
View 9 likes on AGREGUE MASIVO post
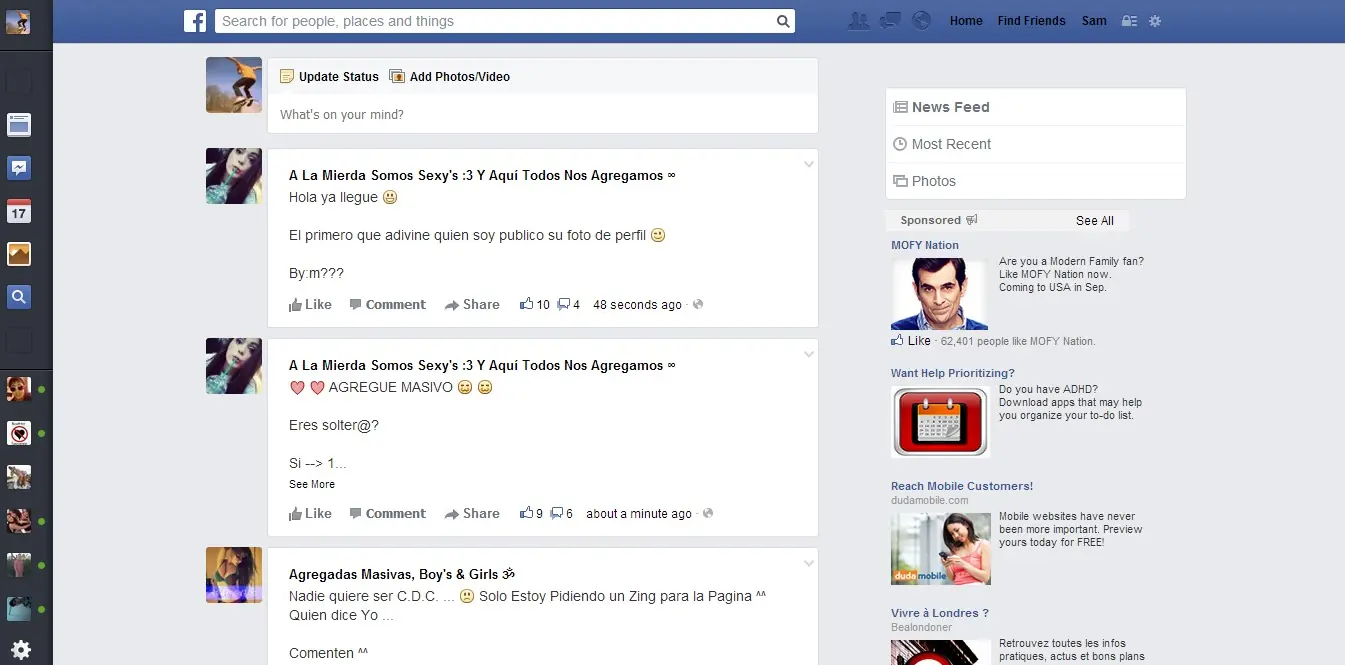[x=532, y=514]
